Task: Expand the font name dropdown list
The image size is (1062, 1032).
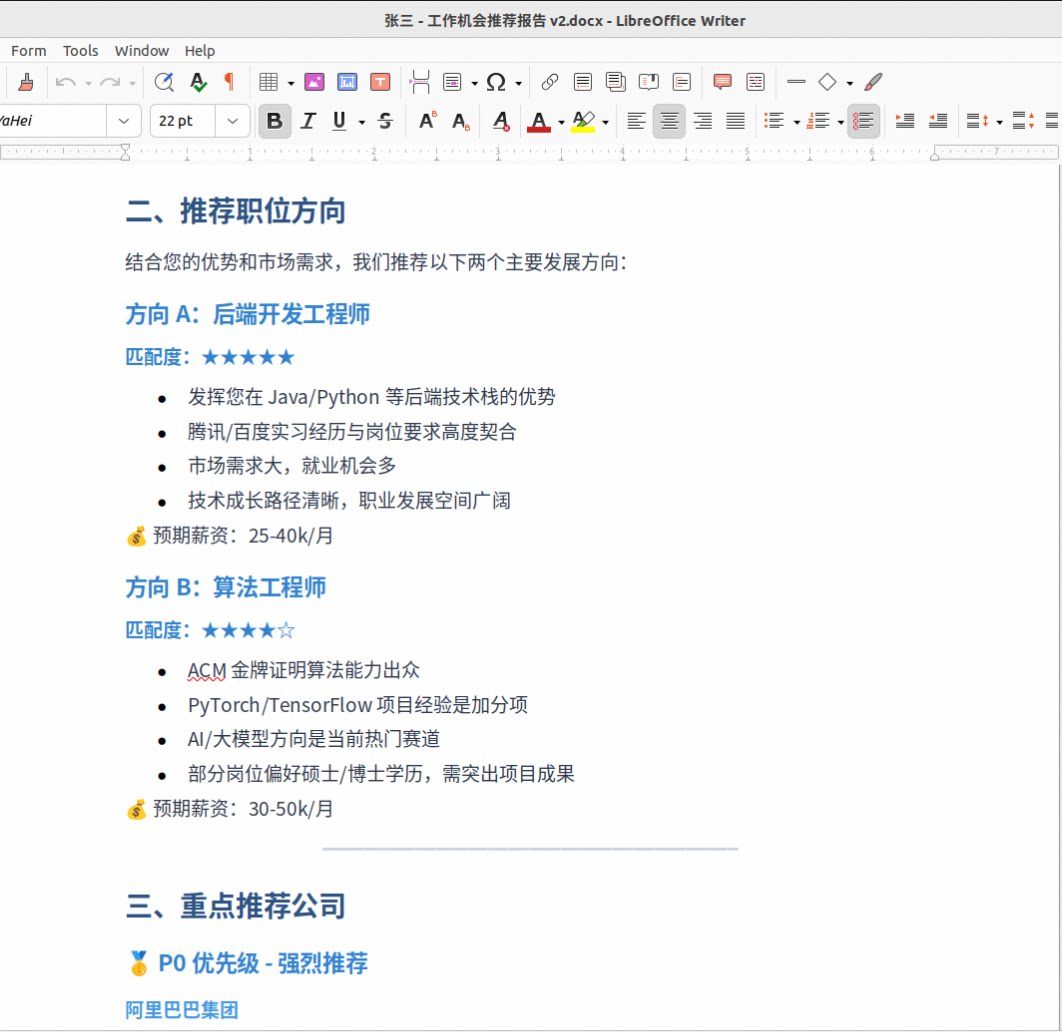Action: [x=123, y=121]
